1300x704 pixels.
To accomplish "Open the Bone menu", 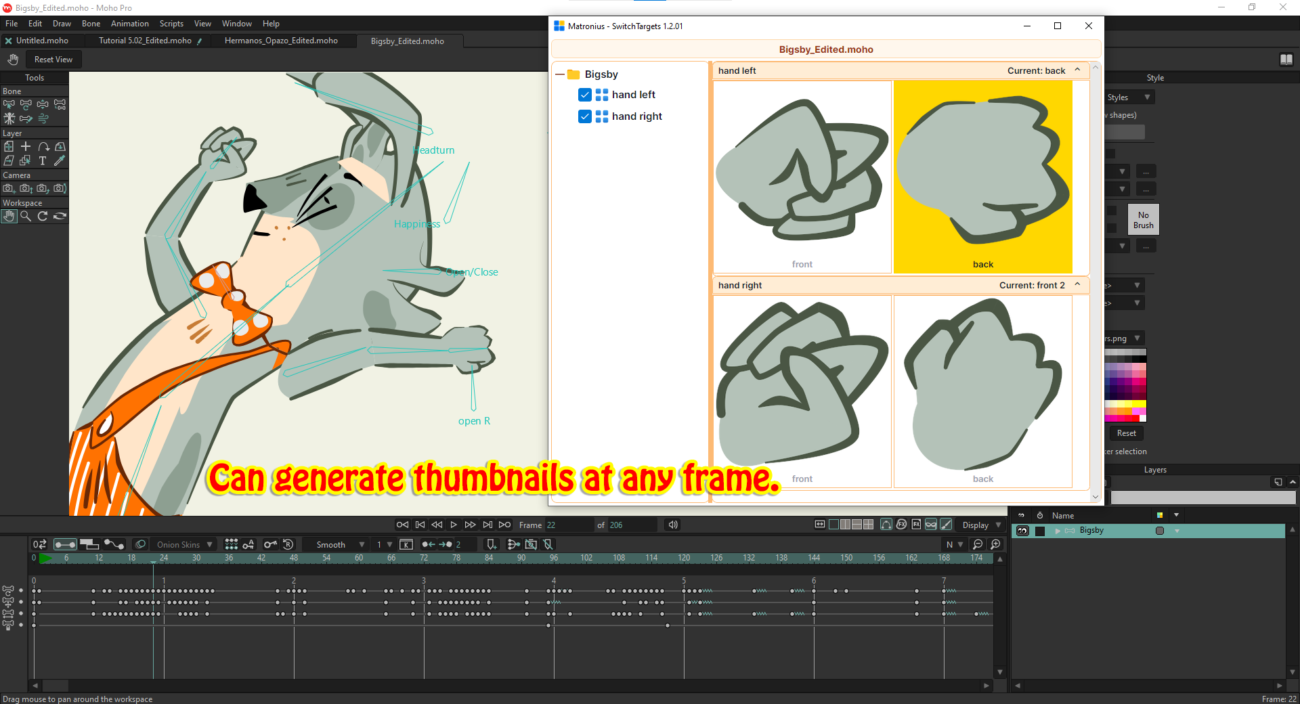I will click(x=91, y=23).
